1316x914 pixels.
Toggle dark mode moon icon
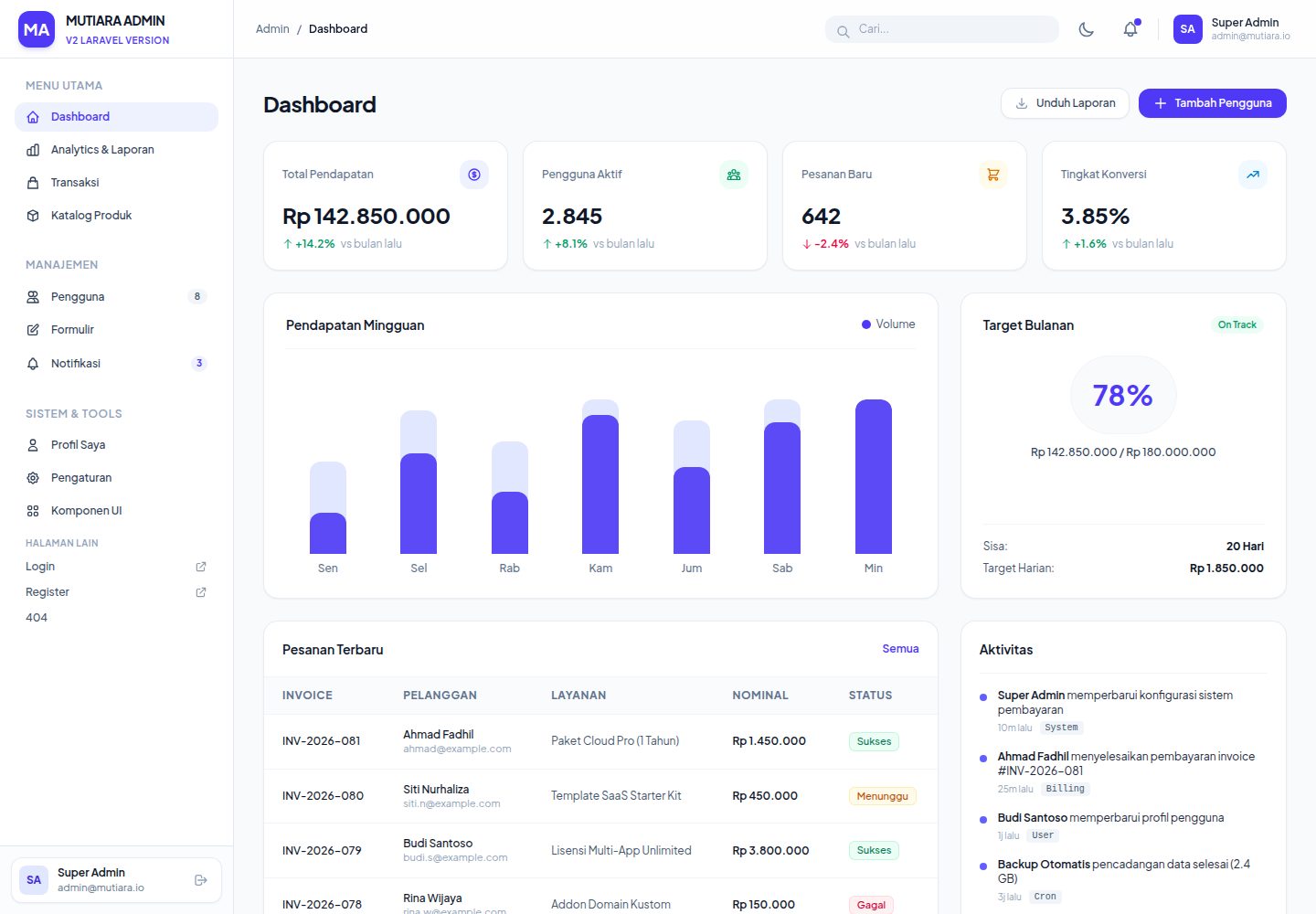pos(1086,29)
